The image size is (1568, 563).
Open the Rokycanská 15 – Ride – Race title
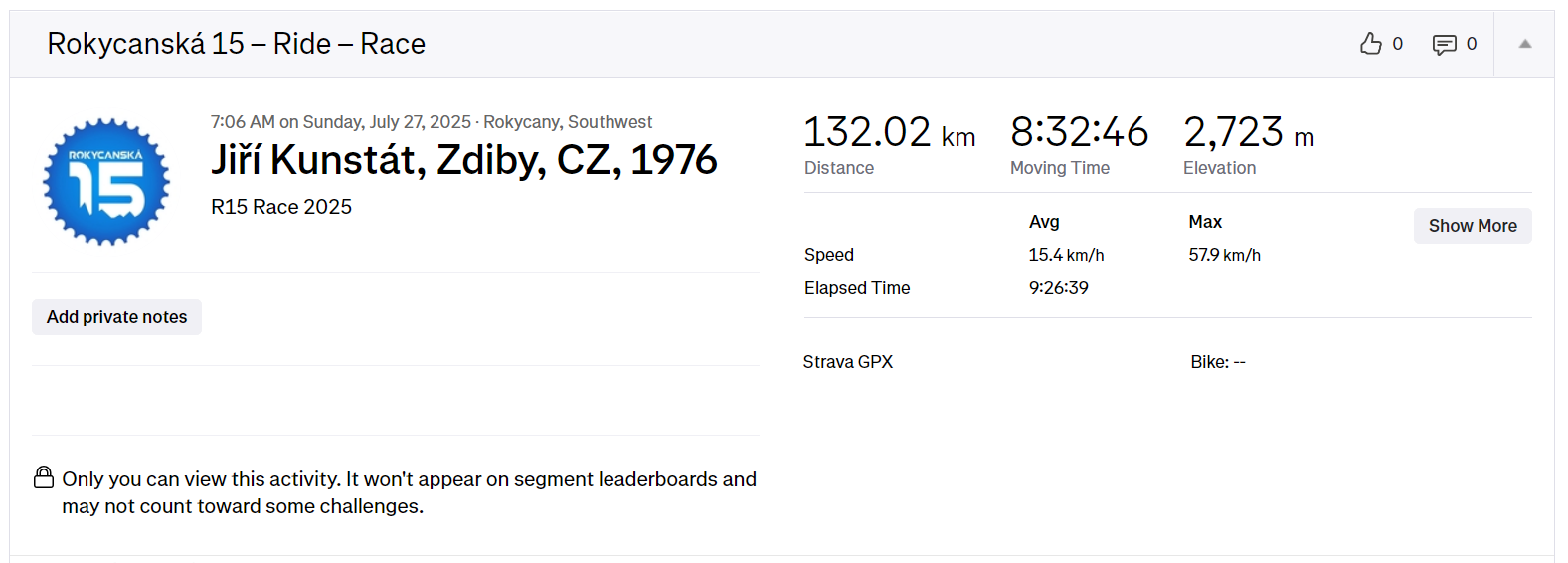click(236, 44)
